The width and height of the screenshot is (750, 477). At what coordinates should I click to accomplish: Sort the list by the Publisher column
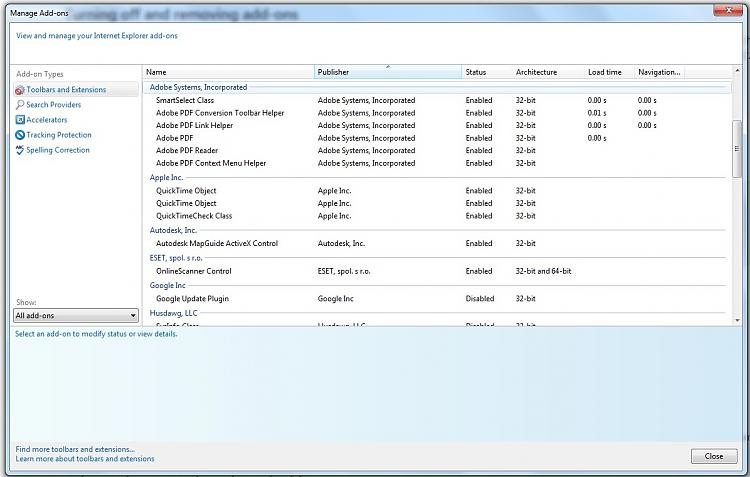pos(388,72)
